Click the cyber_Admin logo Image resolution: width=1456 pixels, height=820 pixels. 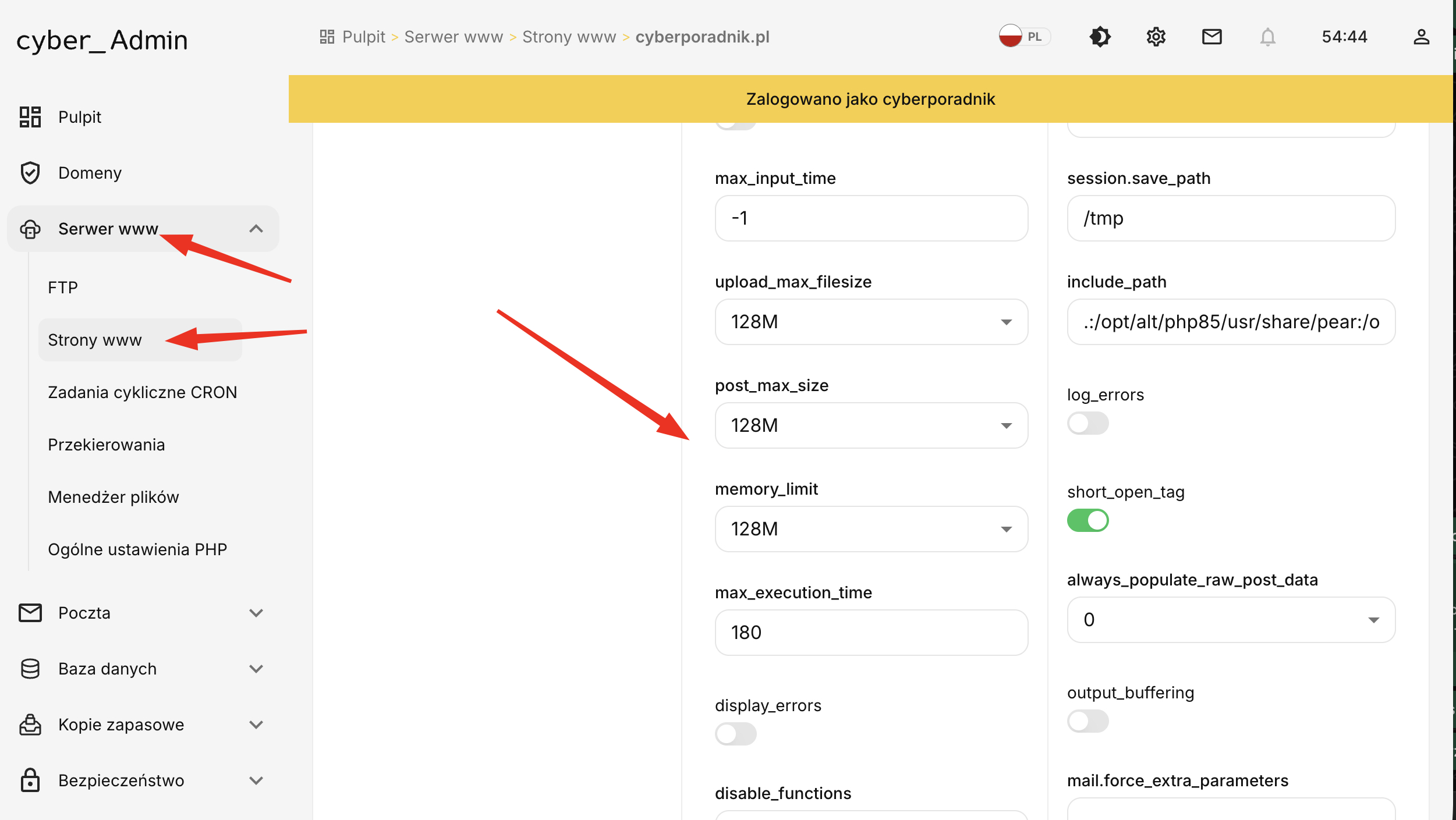102,41
